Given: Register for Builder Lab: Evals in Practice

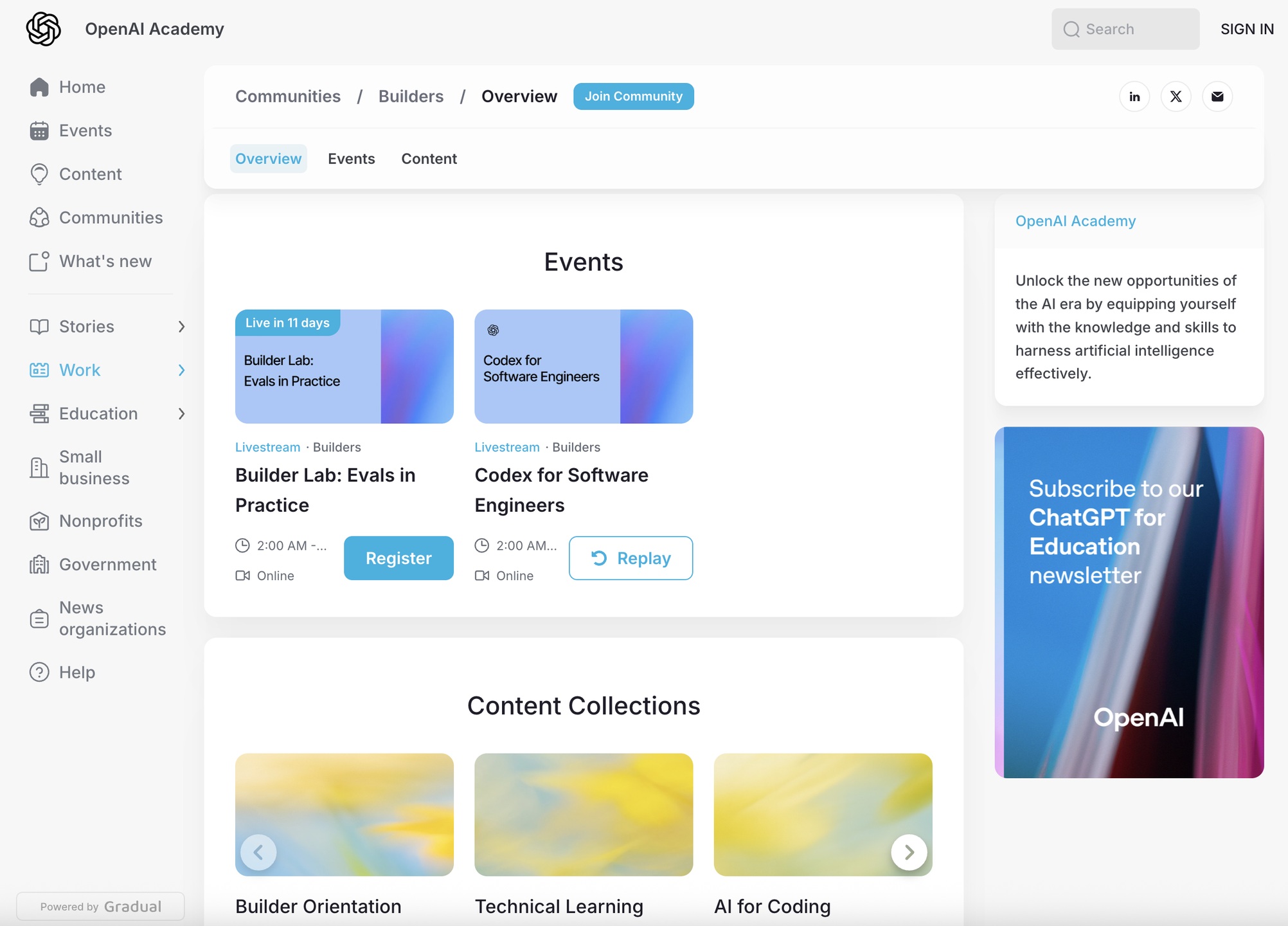Looking at the screenshot, I should (x=398, y=558).
